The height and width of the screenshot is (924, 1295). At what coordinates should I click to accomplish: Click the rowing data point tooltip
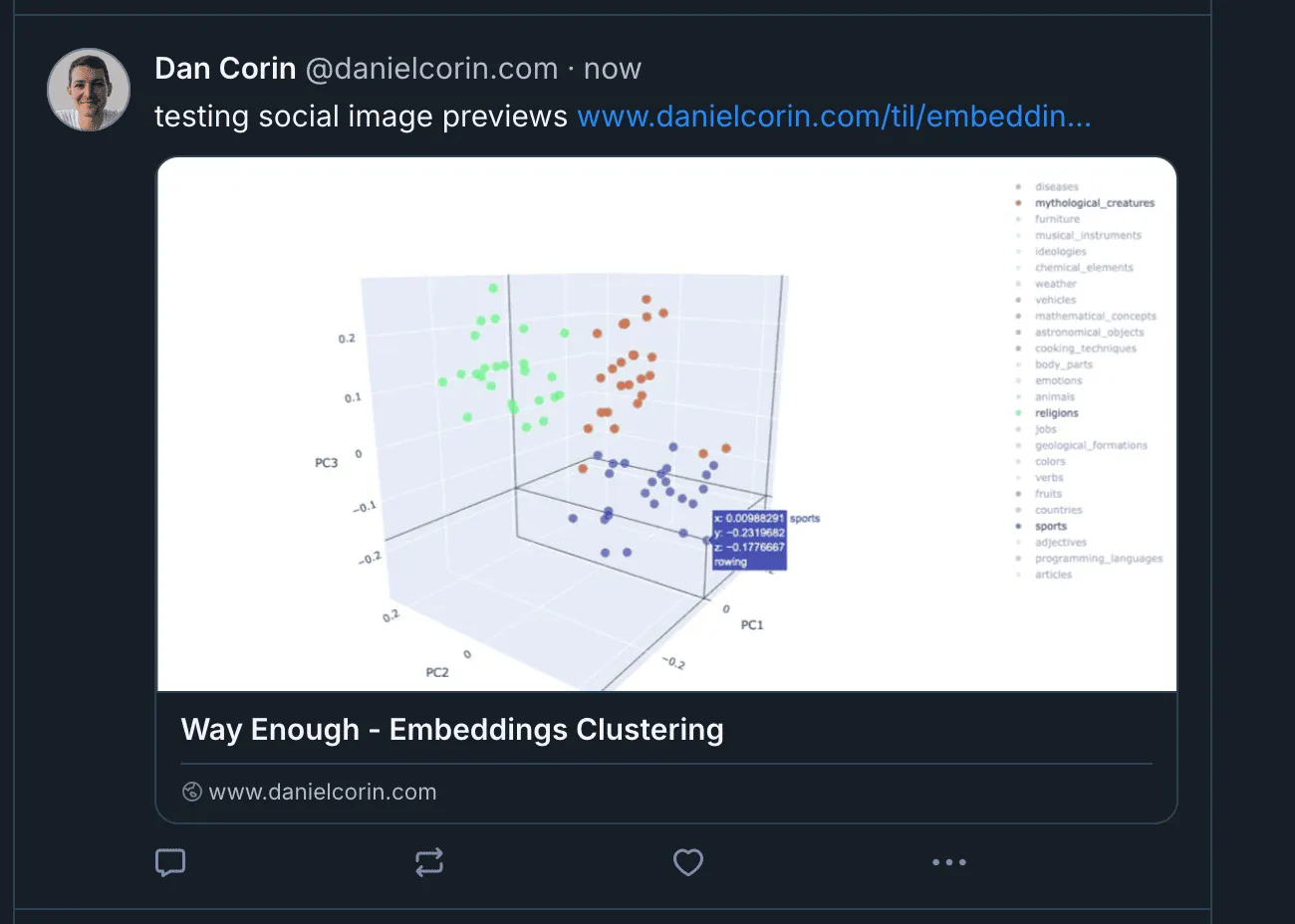pyautogui.click(x=749, y=539)
